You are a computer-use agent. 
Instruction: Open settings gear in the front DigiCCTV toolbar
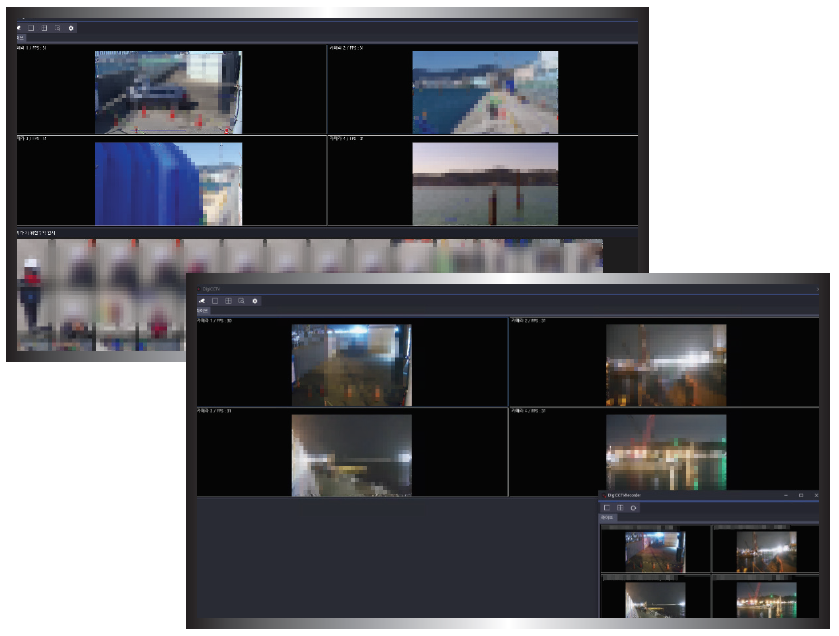(x=255, y=301)
